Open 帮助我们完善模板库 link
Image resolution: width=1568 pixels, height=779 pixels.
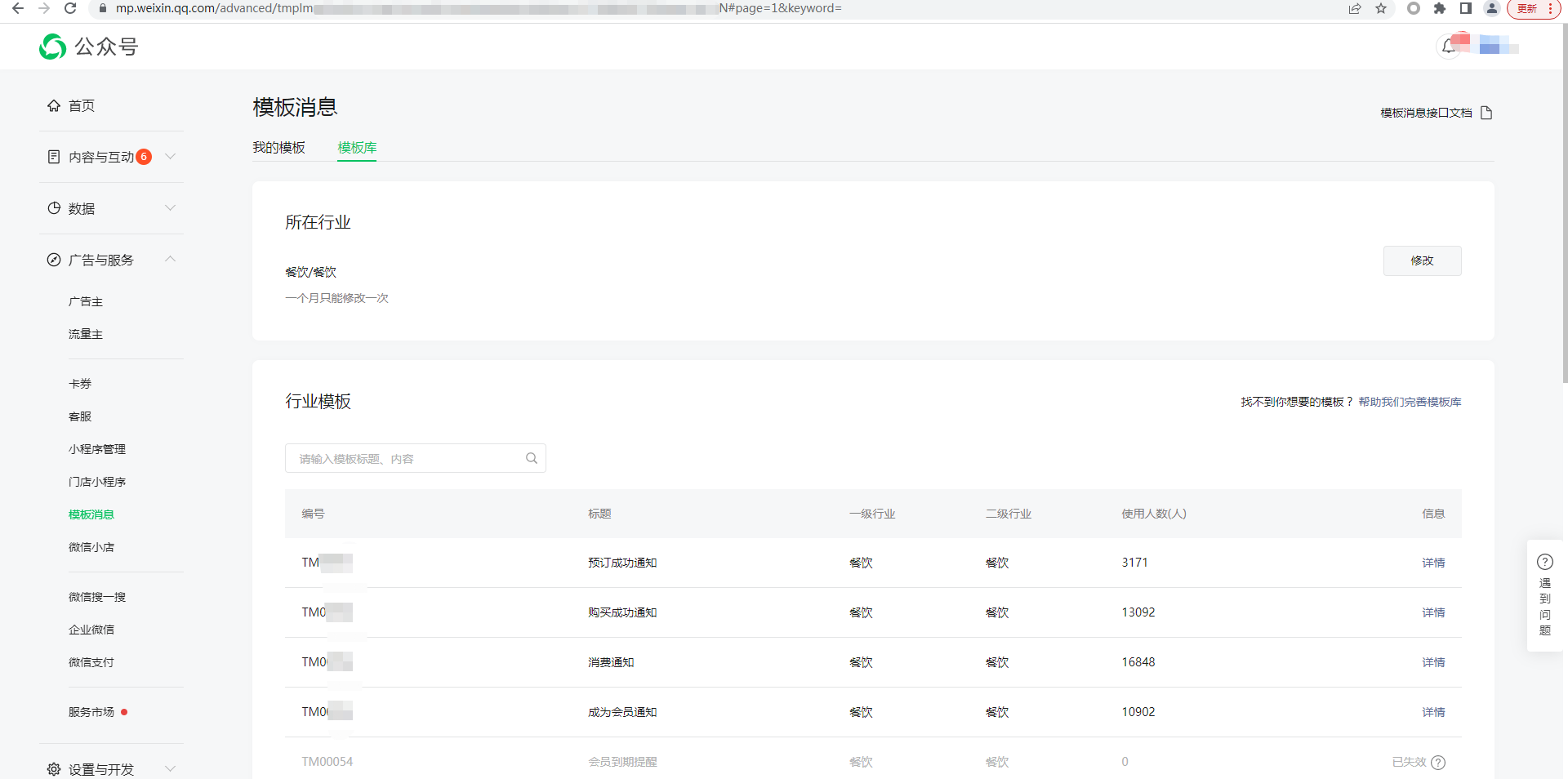(x=1410, y=402)
